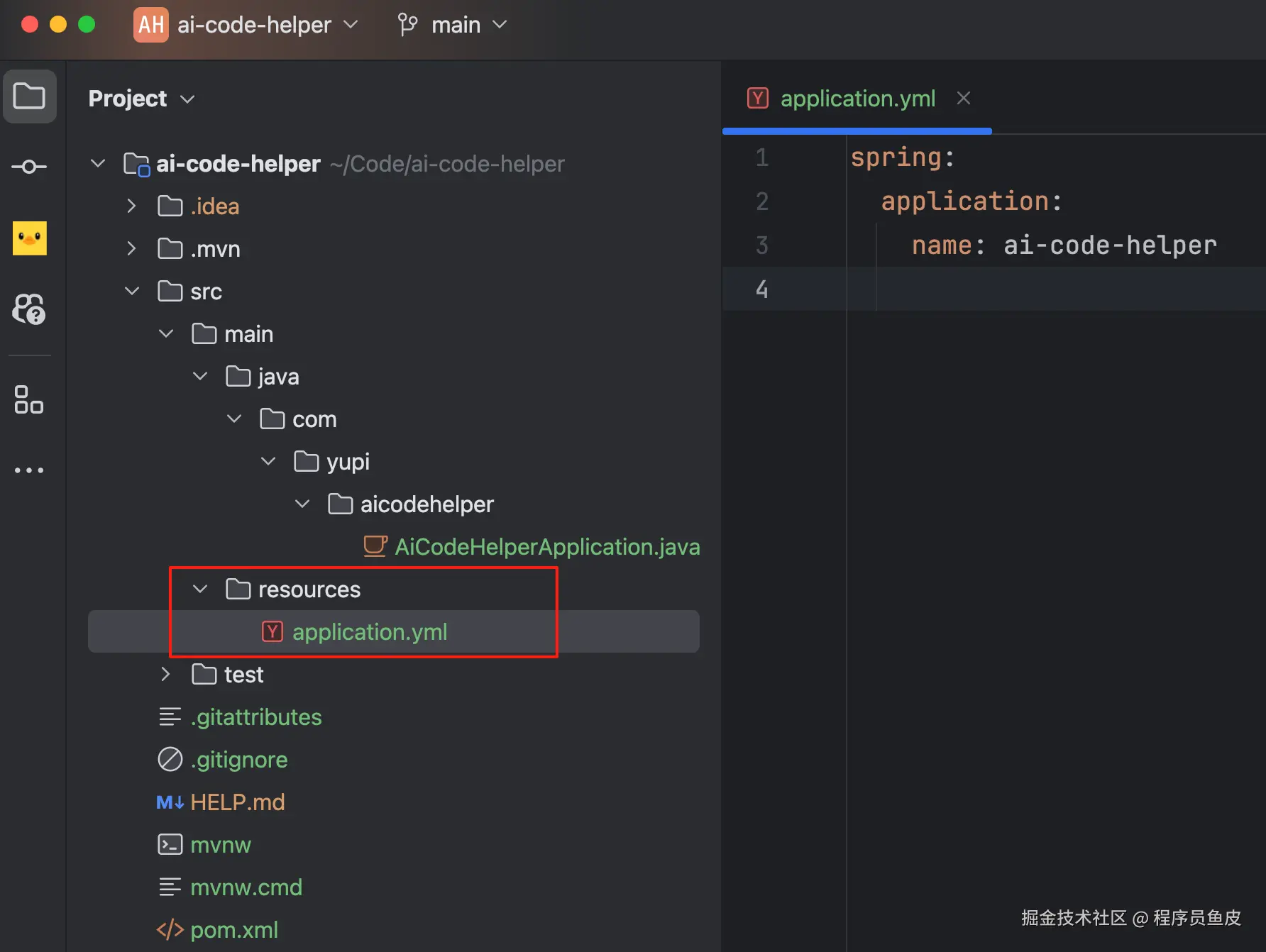Open the AI assistant help icon
Viewport: 1266px width, 952px height.
[29, 309]
